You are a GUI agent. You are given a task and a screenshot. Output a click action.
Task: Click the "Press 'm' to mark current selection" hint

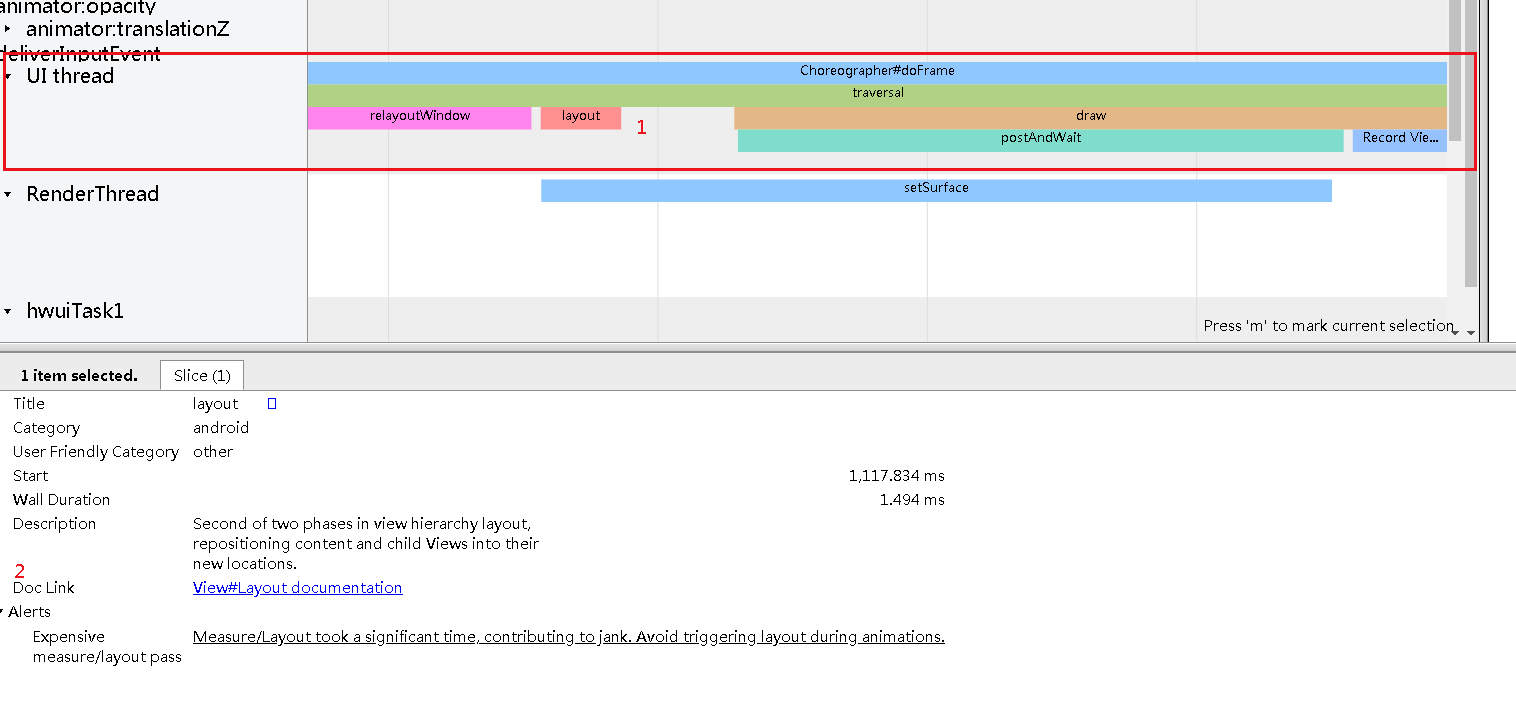1328,326
